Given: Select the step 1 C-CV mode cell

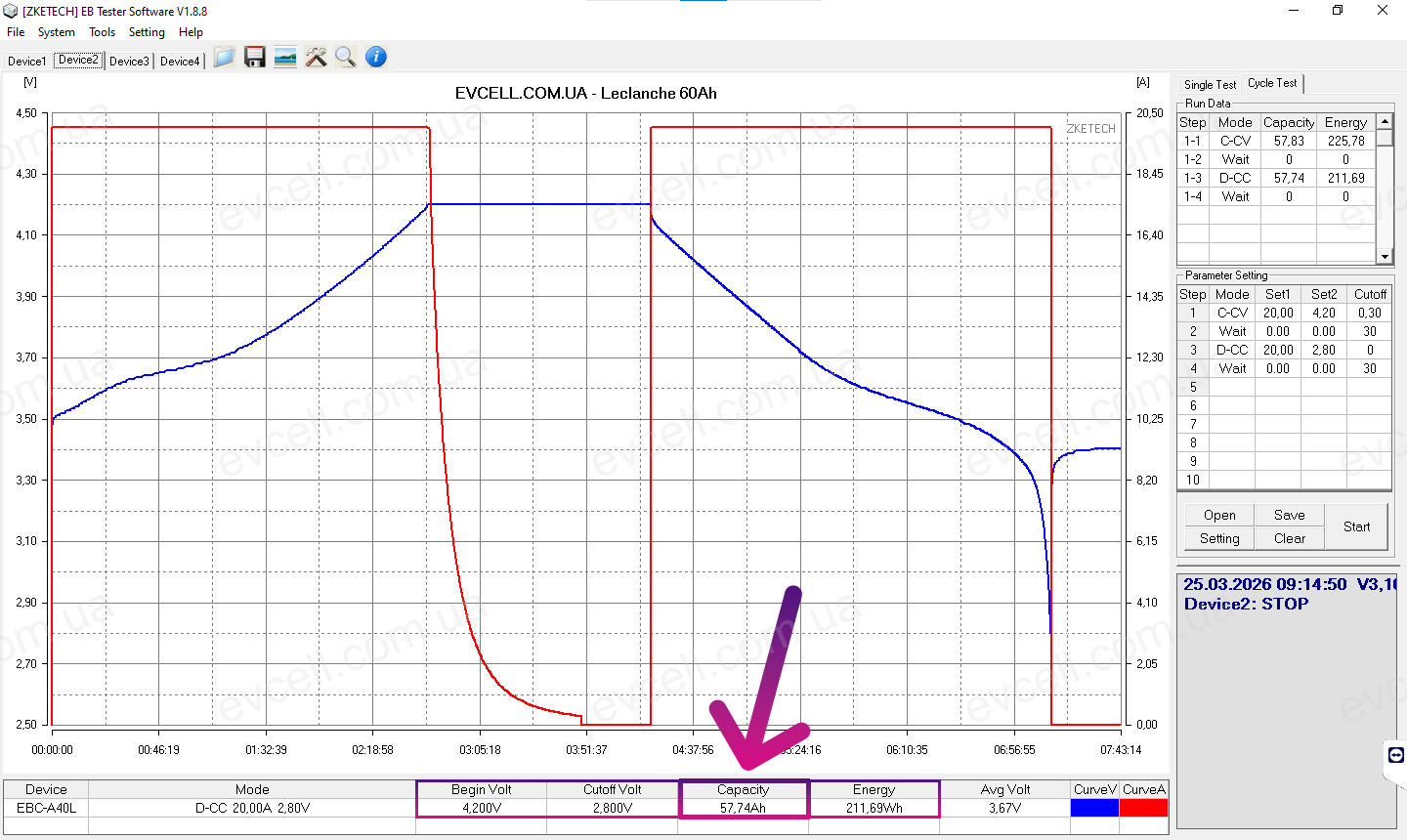Looking at the screenshot, I should point(1232,313).
